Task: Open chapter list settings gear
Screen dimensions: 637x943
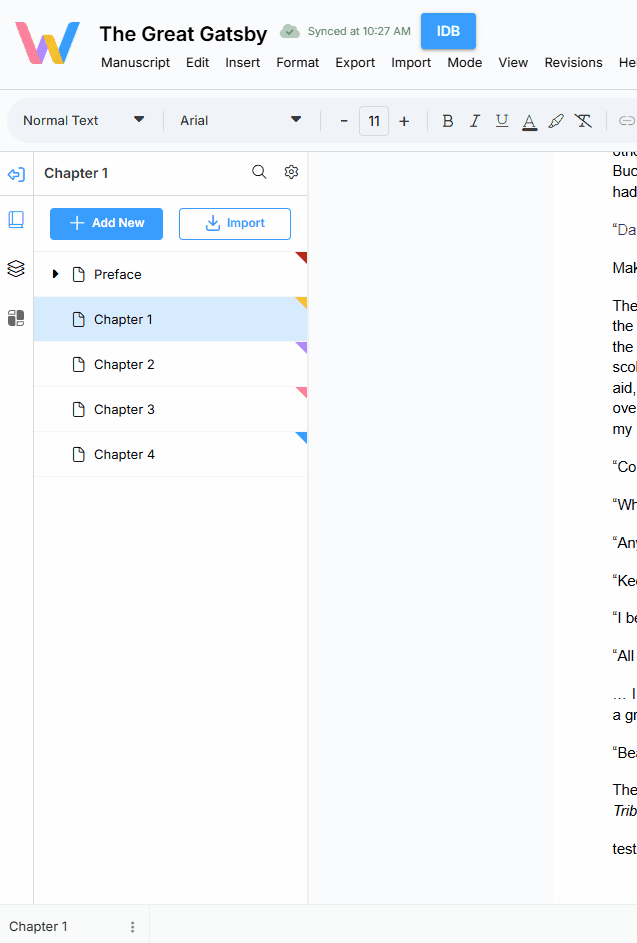Action: click(291, 172)
